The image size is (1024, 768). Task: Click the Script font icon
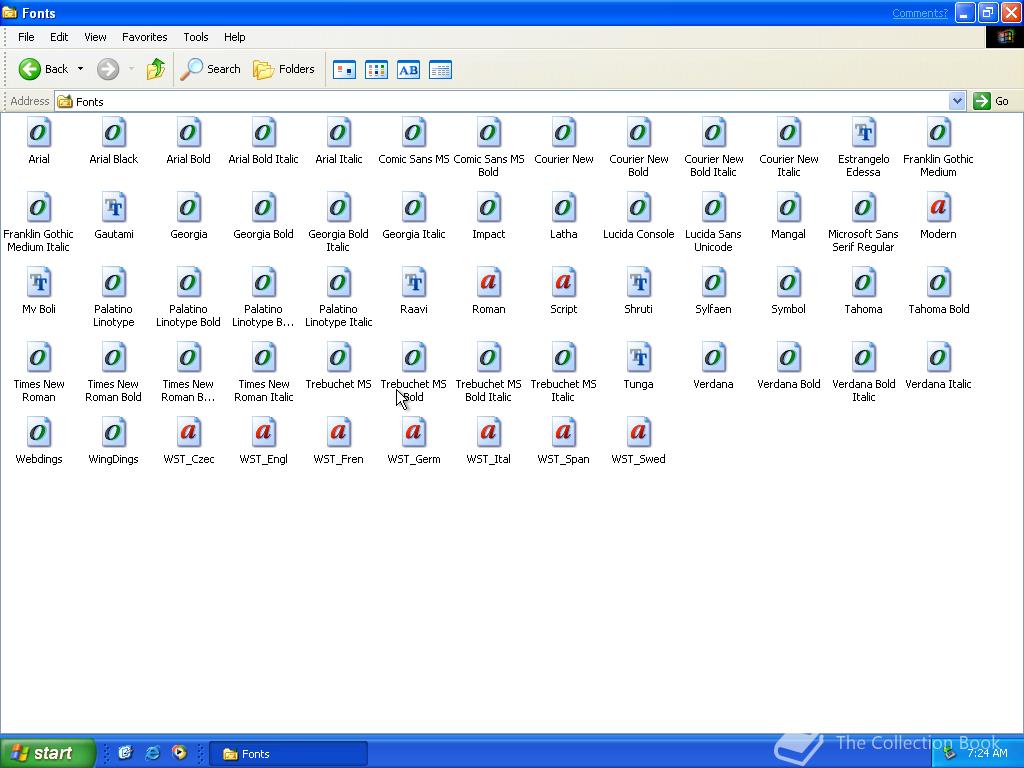pyautogui.click(x=564, y=283)
